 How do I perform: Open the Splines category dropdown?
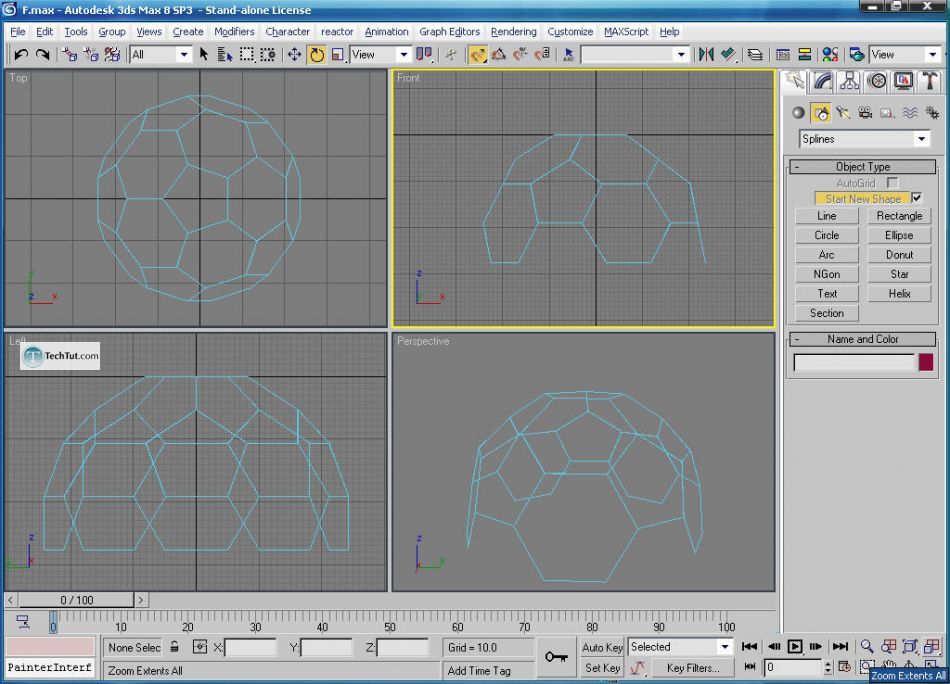click(x=864, y=139)
